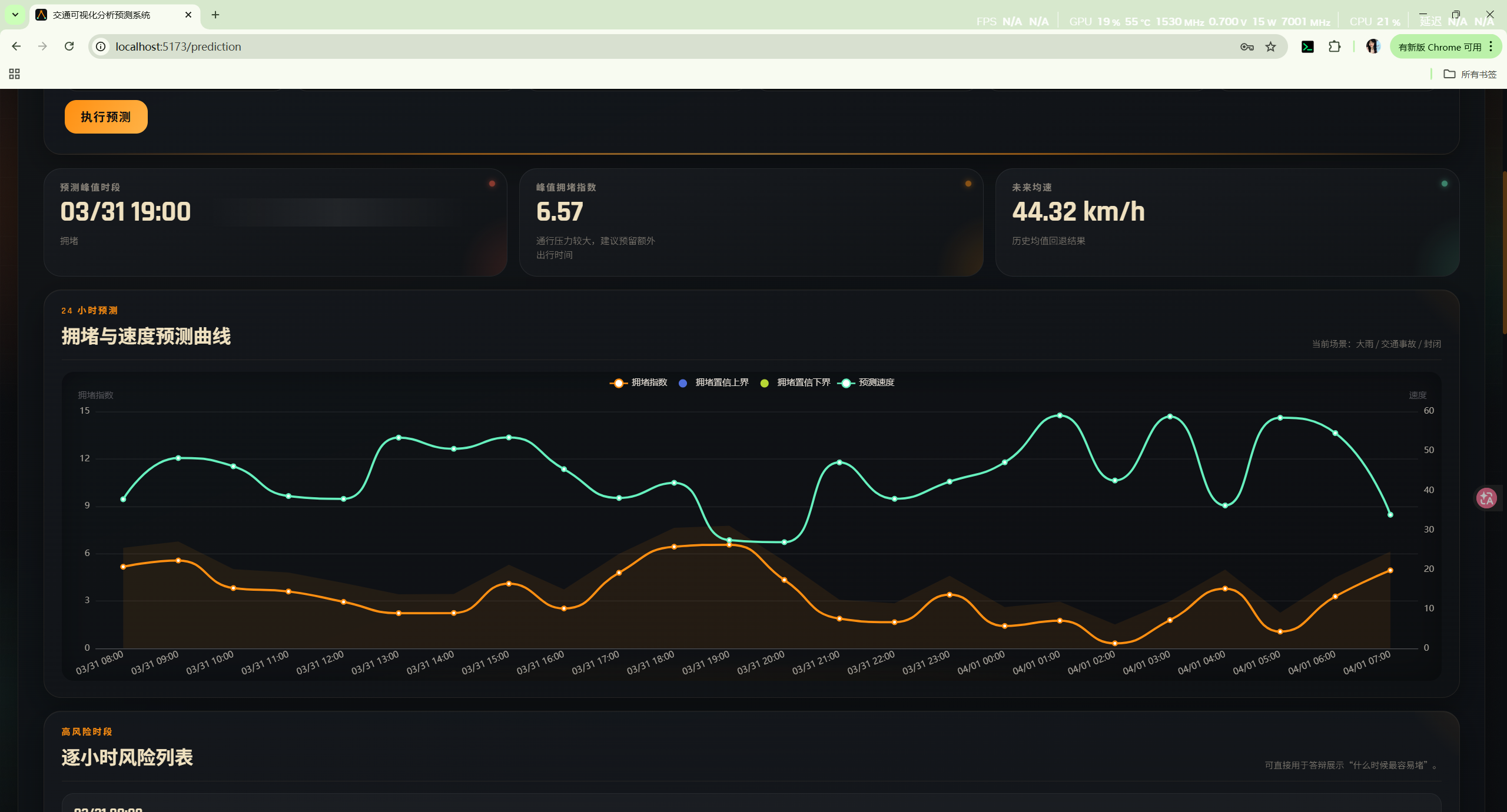
Task: Bookmark this page with star icon
Action: click(1270, 46)
